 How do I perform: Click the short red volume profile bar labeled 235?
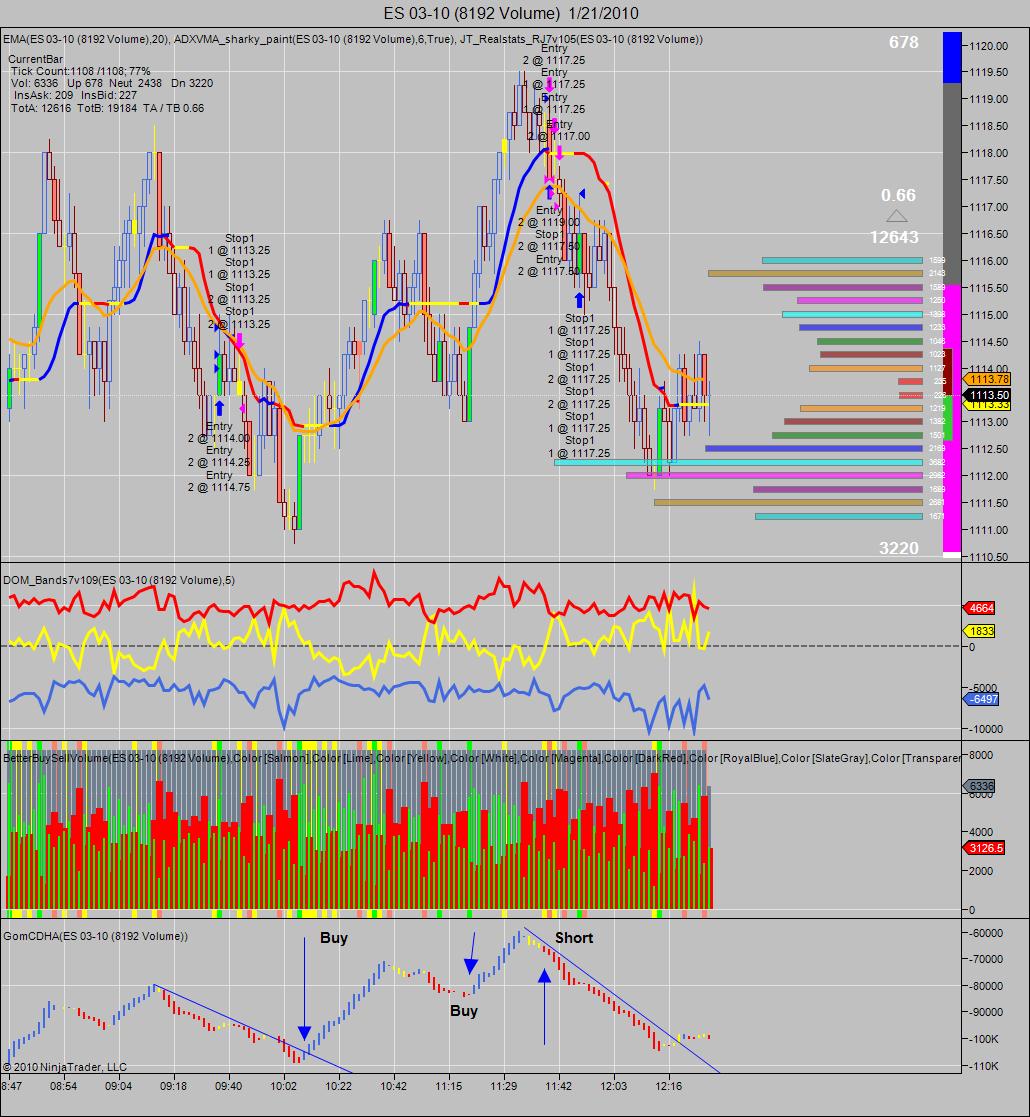(910, 381)
